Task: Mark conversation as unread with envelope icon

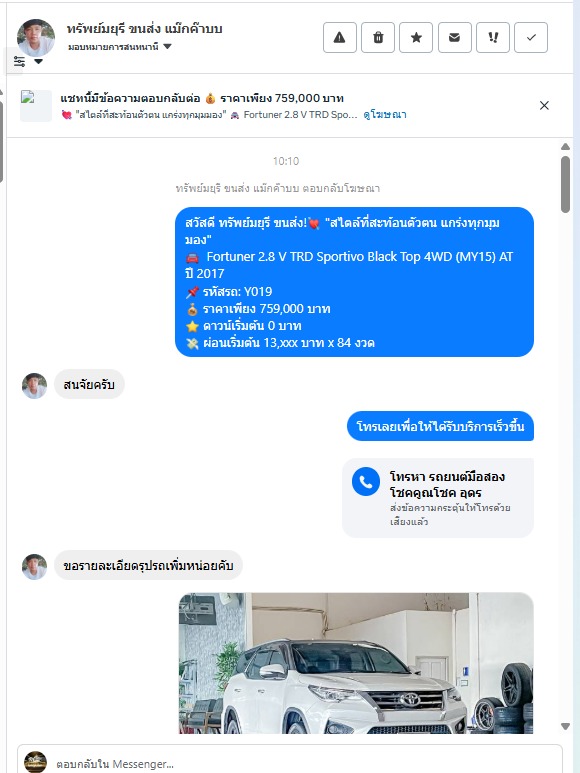Action: (x=454, y=37)
